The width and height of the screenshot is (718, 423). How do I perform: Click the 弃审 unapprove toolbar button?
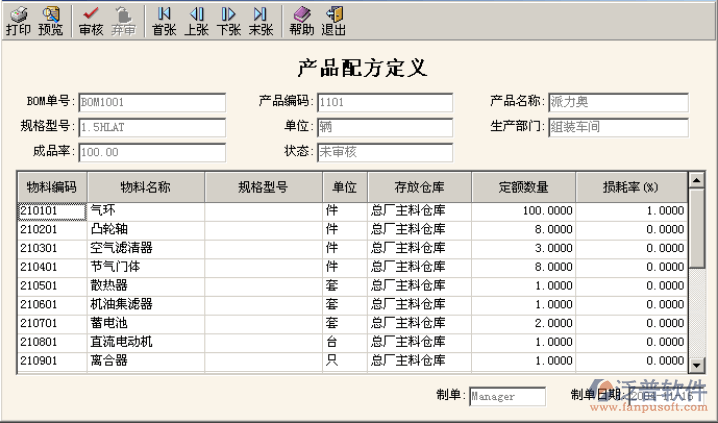(123, 20)
